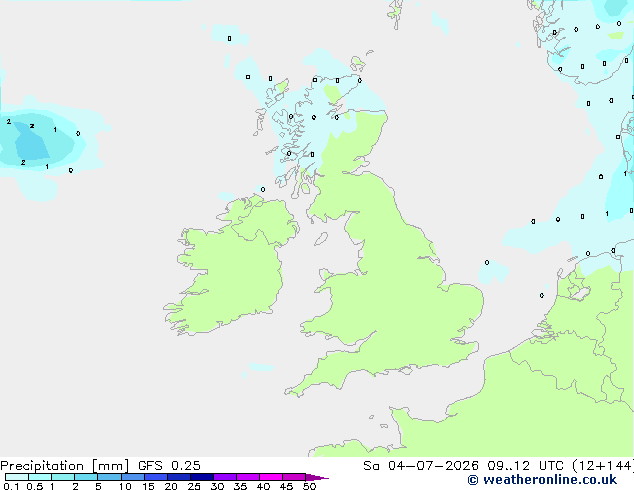Select the 40–45 mm magenta legend swatch

271,477
